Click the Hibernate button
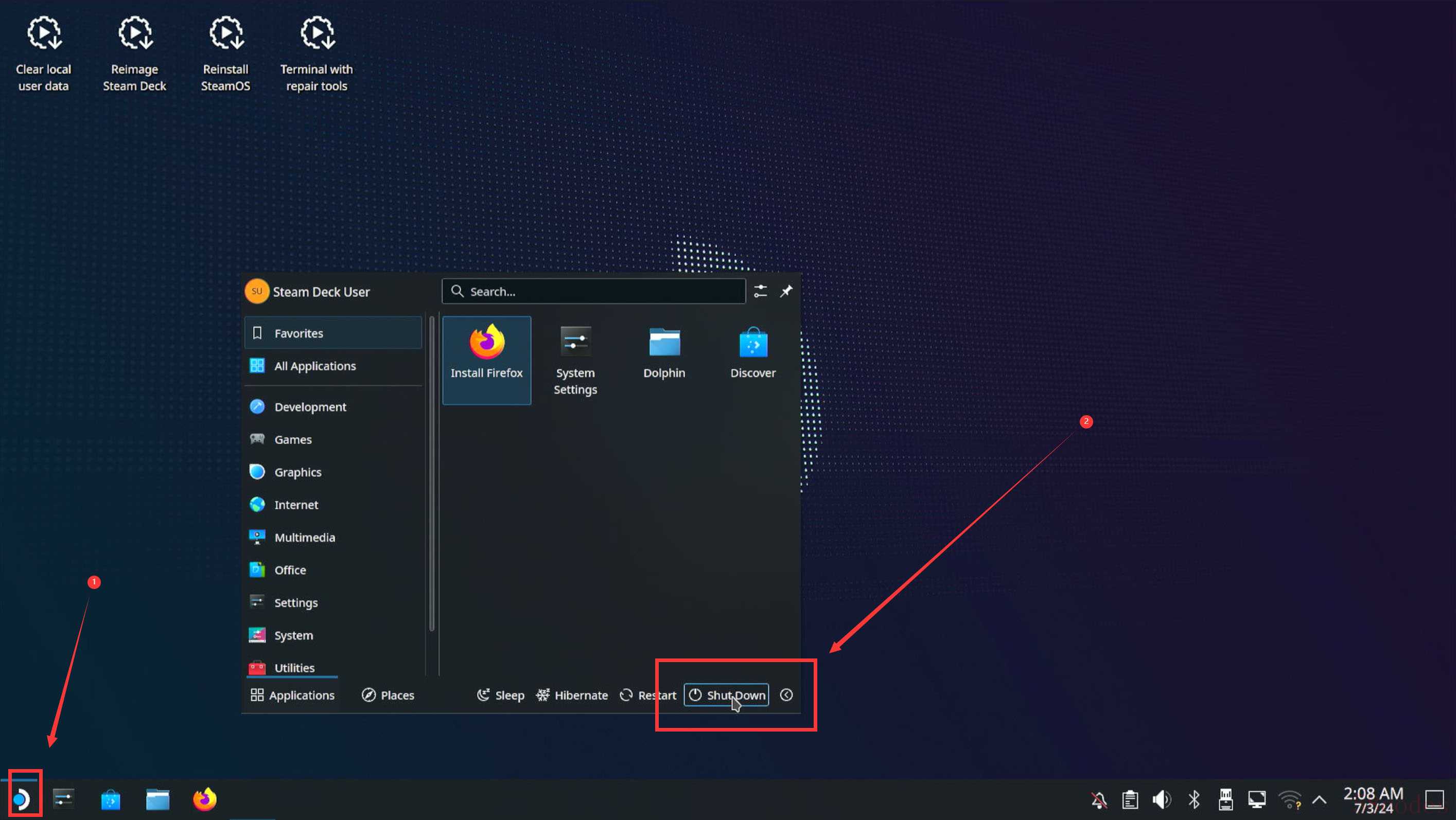1456x820 pixels. pos(572,694)
